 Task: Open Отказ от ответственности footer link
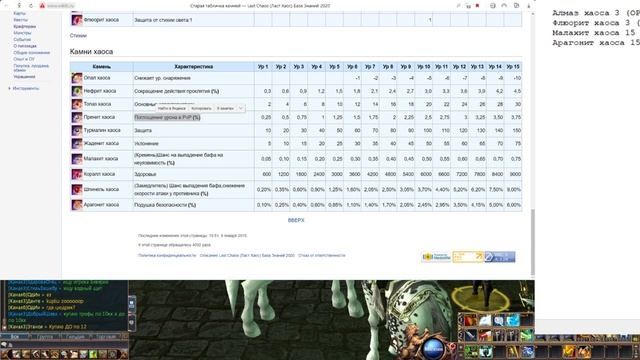[x=322, y=256]
